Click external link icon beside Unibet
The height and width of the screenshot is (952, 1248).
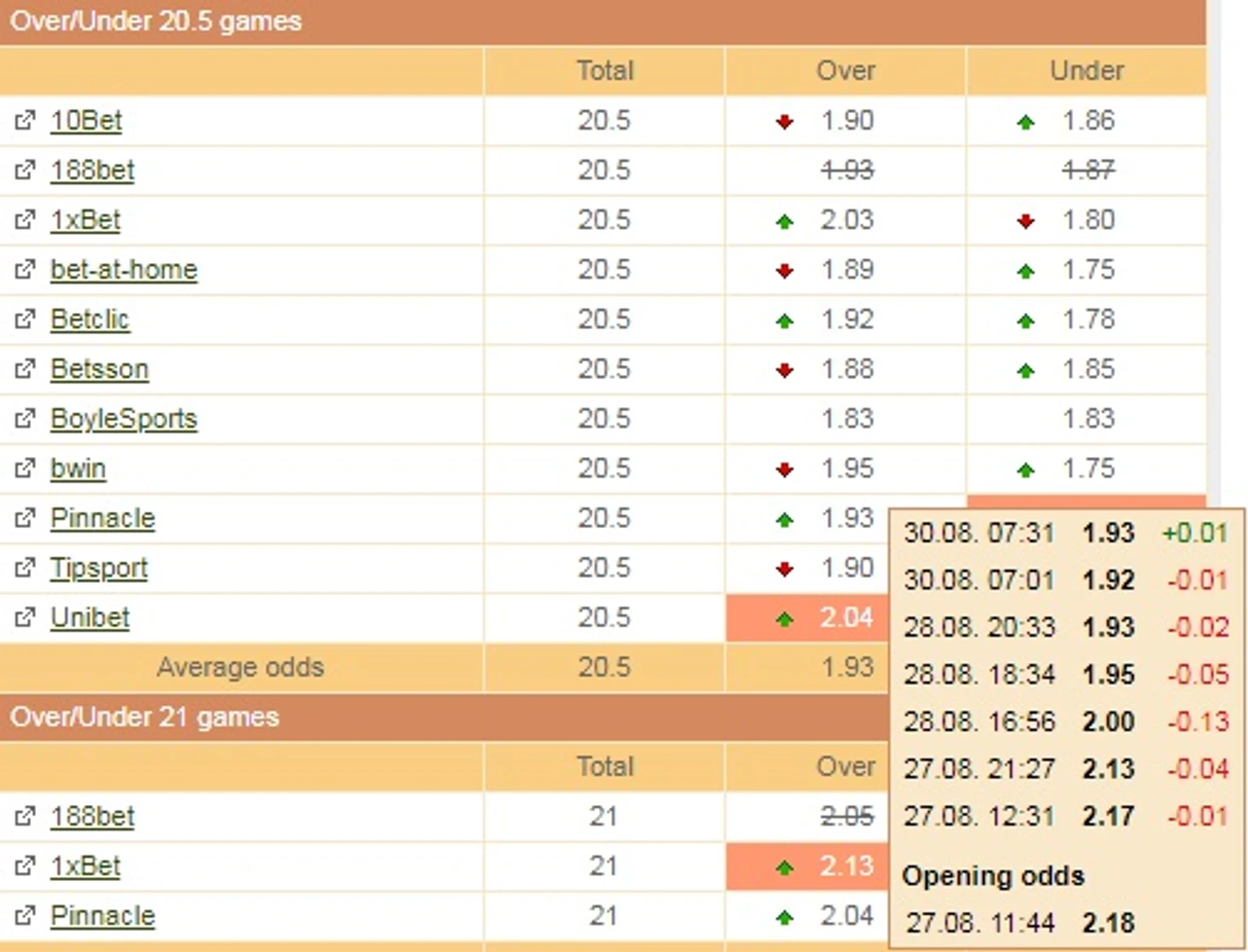pyautogui.click(x=25, y=618)
